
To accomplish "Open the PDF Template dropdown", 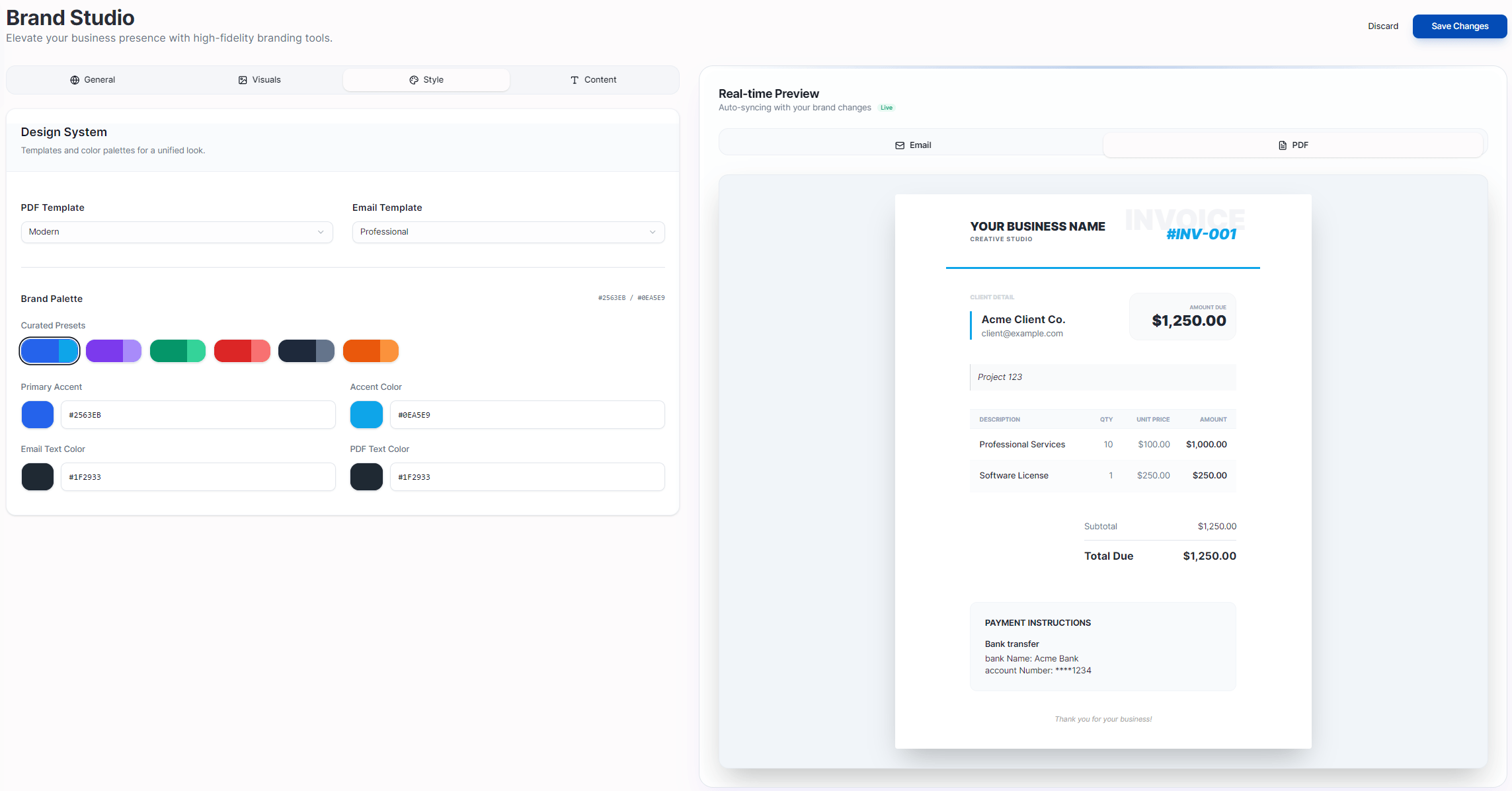I will (x=177, y=232).
